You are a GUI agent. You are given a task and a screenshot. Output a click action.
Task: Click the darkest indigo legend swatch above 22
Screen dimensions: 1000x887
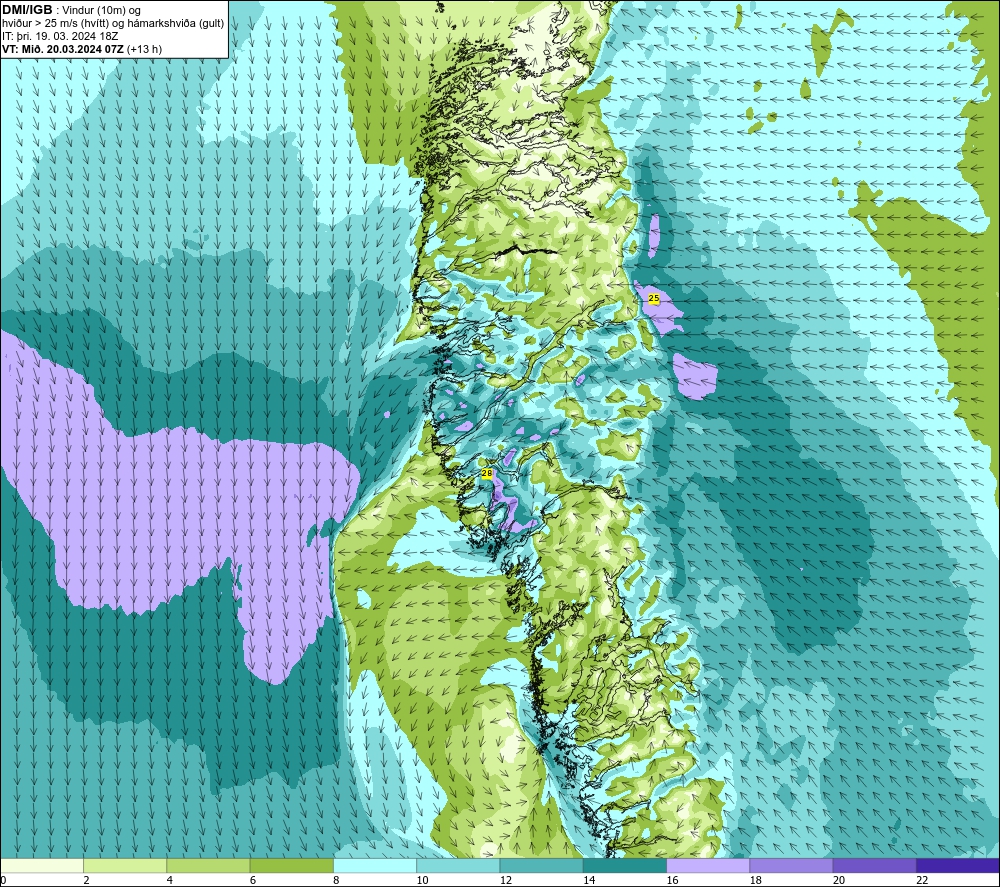coord(958,865)
